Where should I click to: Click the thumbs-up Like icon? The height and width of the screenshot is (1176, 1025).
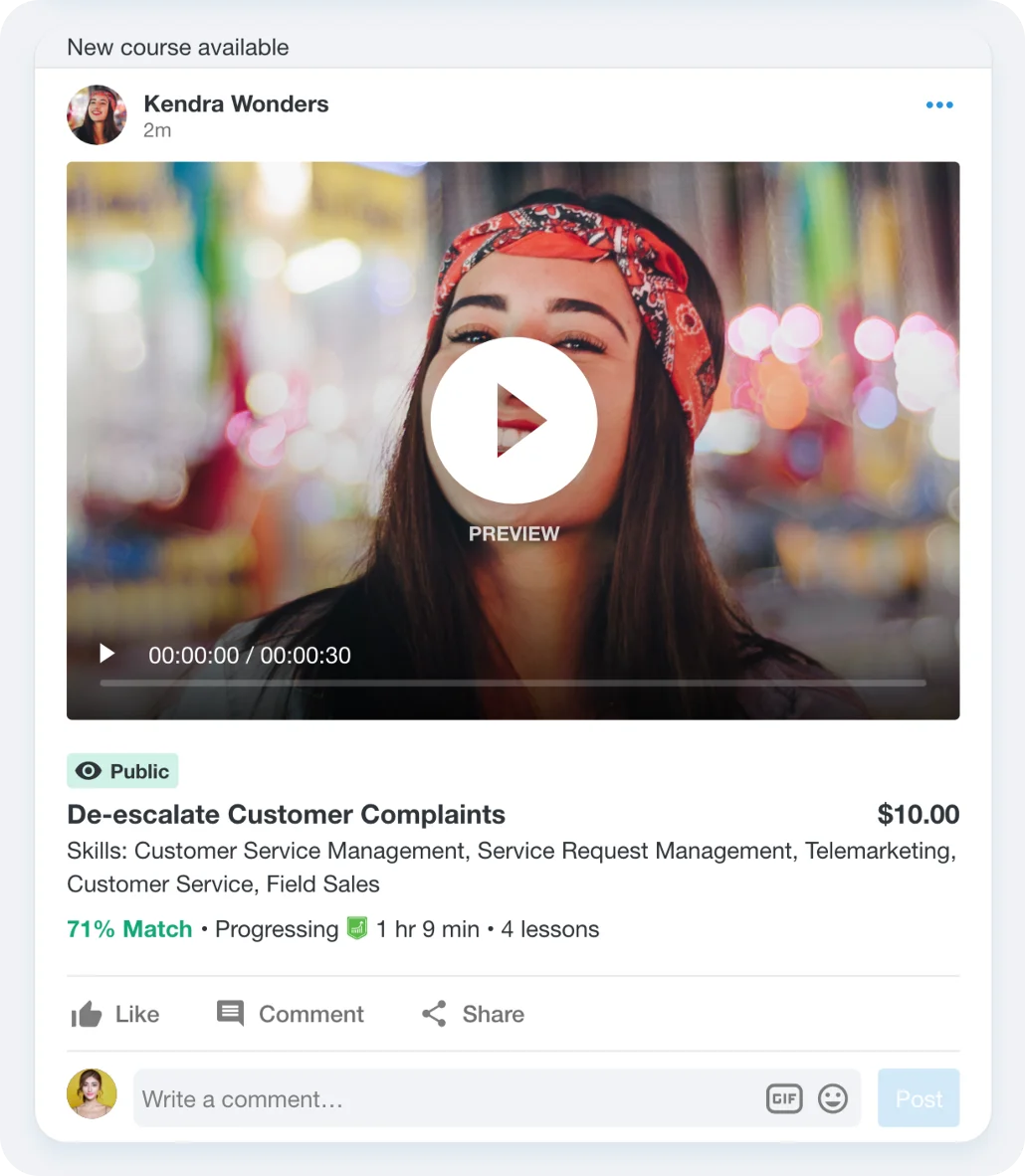88,1015
